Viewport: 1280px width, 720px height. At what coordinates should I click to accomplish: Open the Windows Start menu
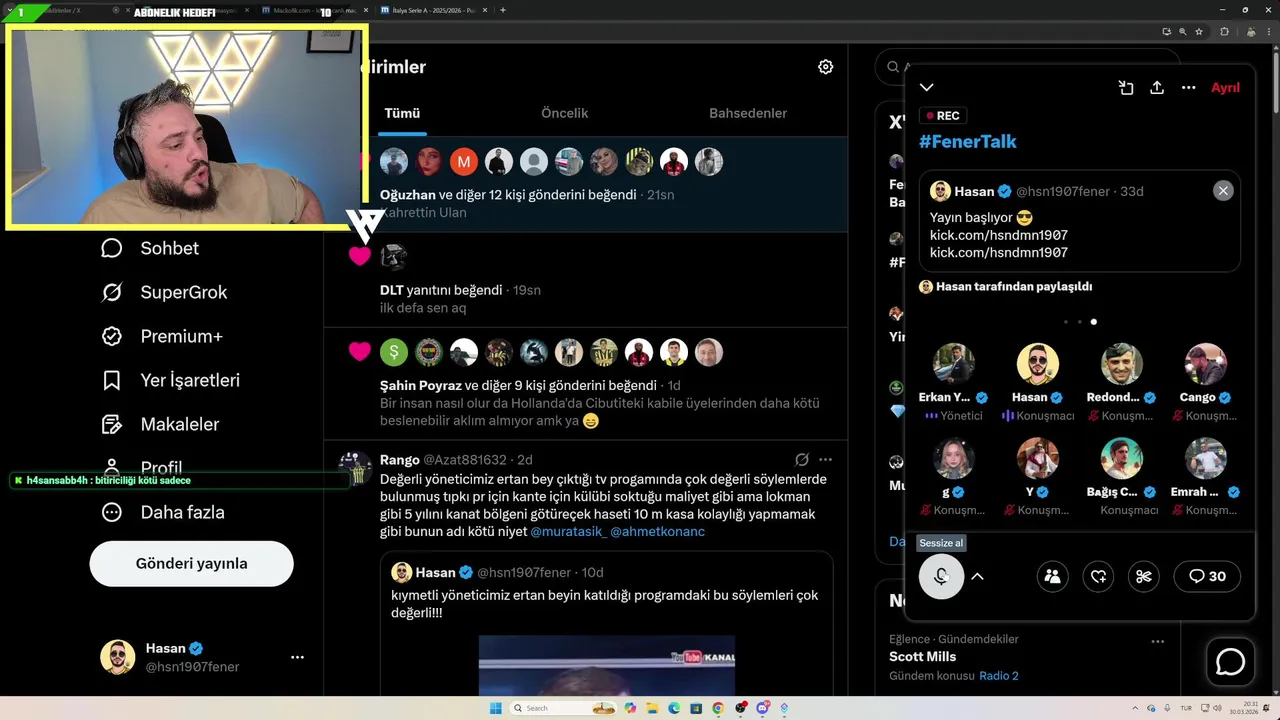[495, 708]
